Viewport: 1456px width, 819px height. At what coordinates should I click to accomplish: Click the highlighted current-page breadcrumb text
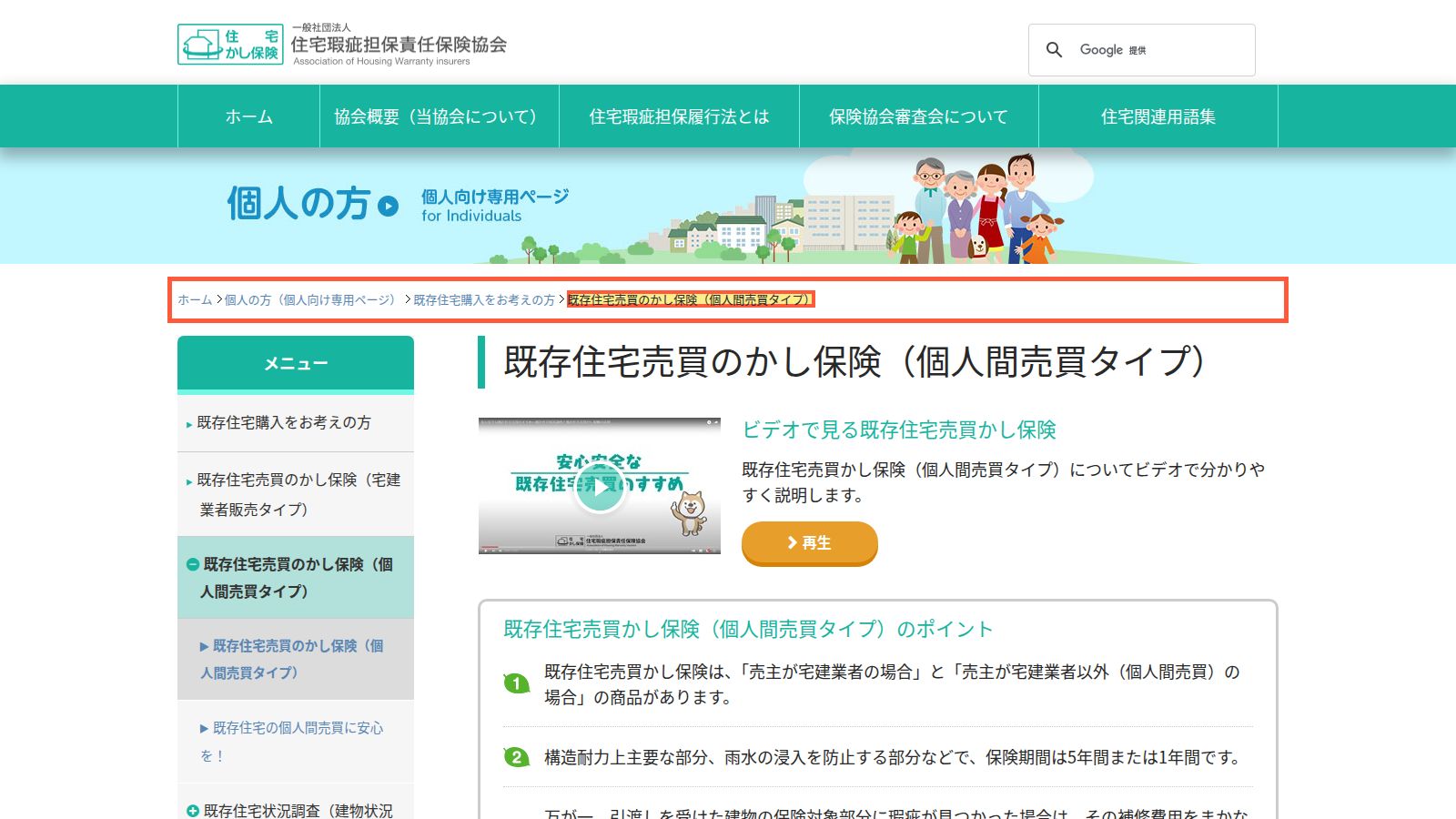[691, 299]
